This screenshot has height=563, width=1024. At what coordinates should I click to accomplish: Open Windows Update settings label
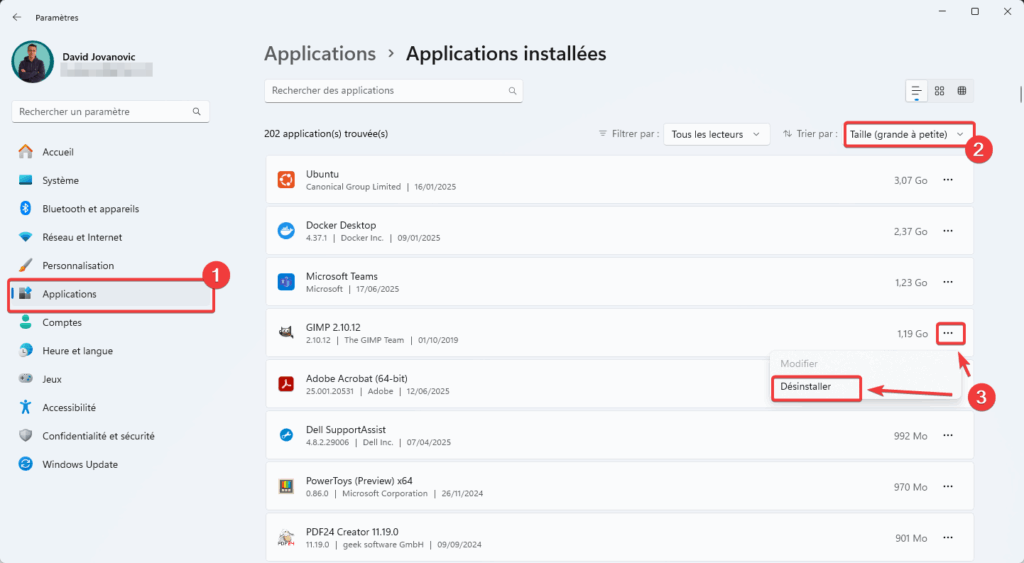(x=80, y=464)
